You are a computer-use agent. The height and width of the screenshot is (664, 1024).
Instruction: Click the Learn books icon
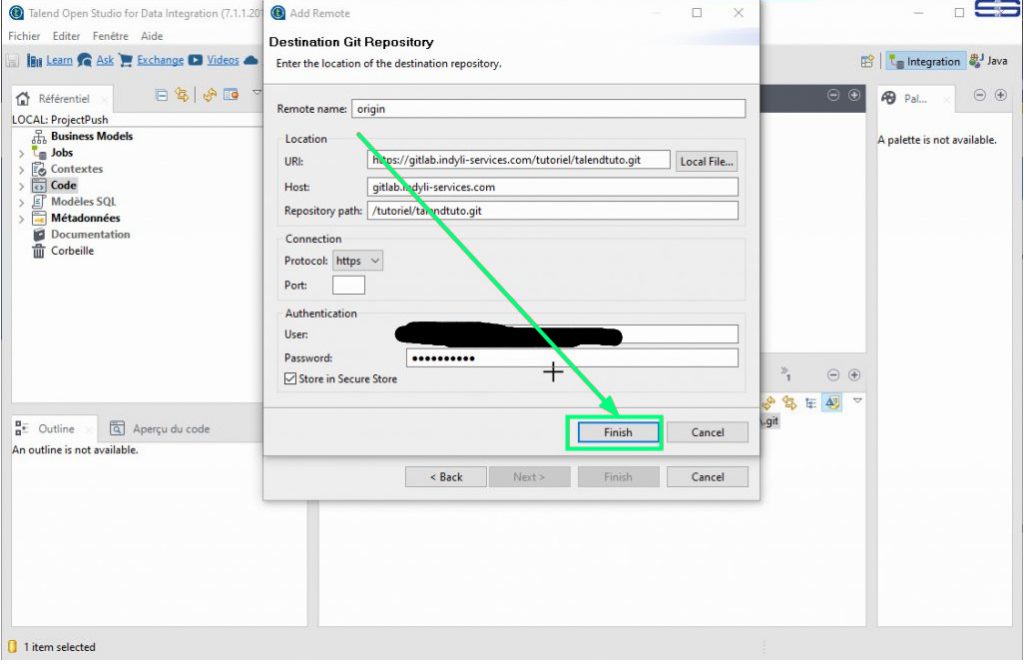(35, 61)
